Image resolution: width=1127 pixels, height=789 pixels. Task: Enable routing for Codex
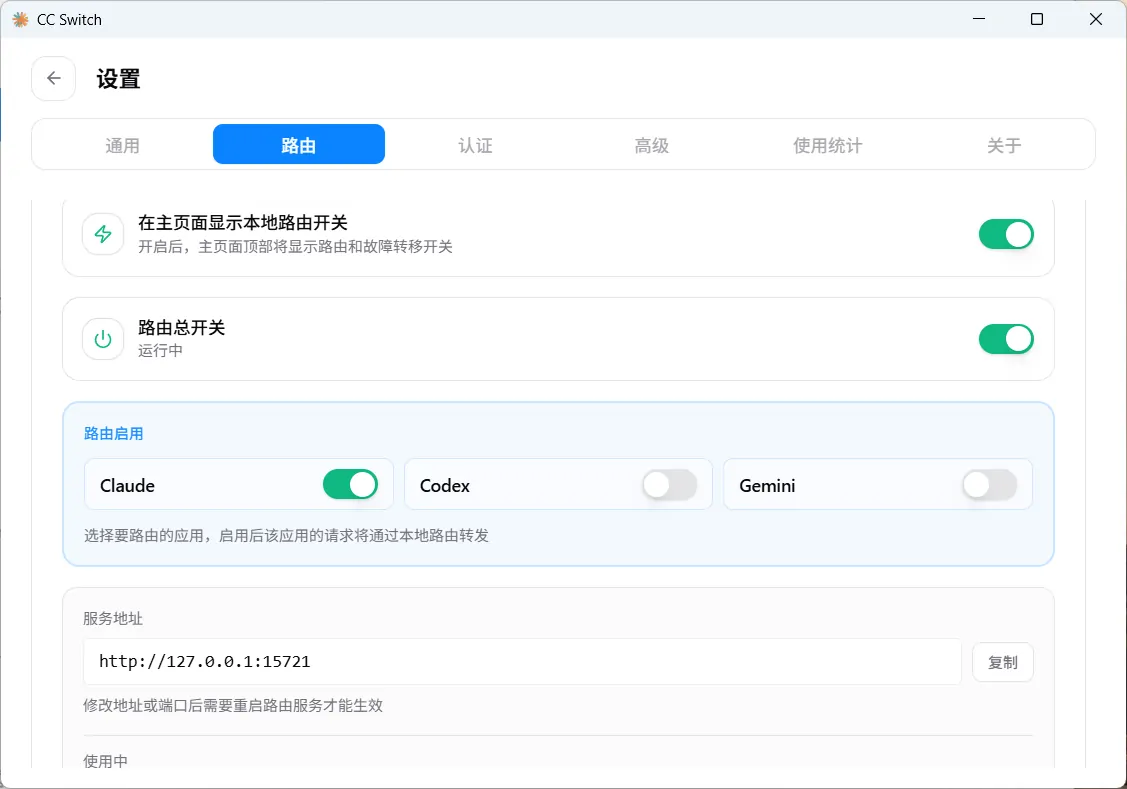669,484
